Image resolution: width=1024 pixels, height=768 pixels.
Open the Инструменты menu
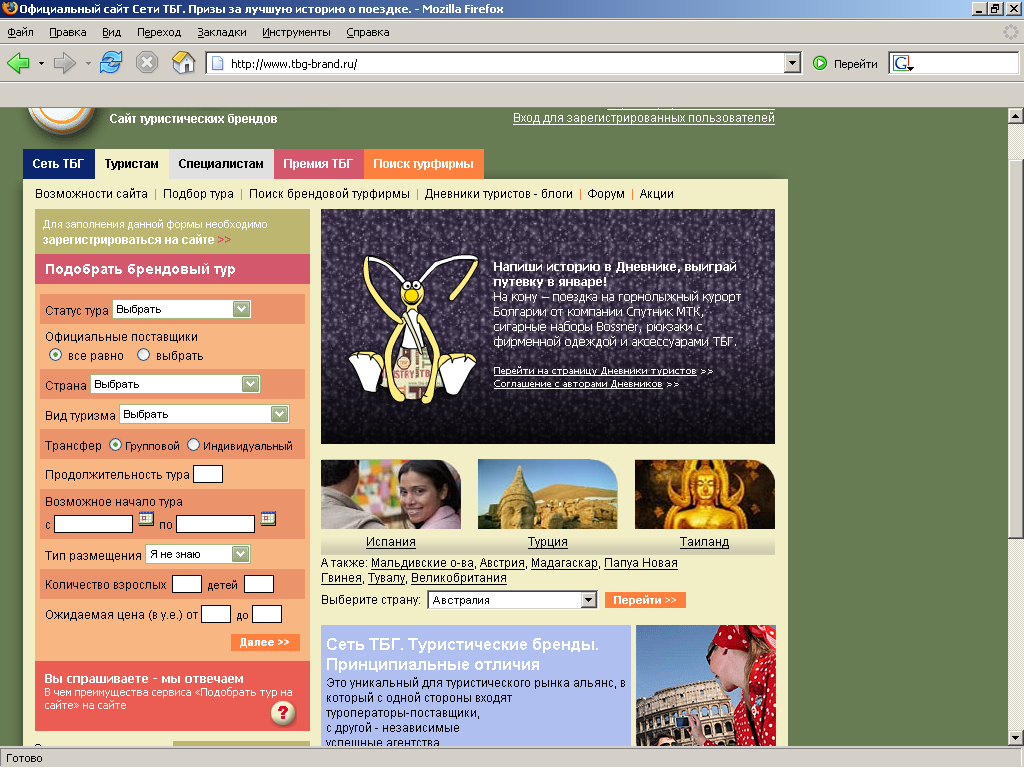point(296,32)
